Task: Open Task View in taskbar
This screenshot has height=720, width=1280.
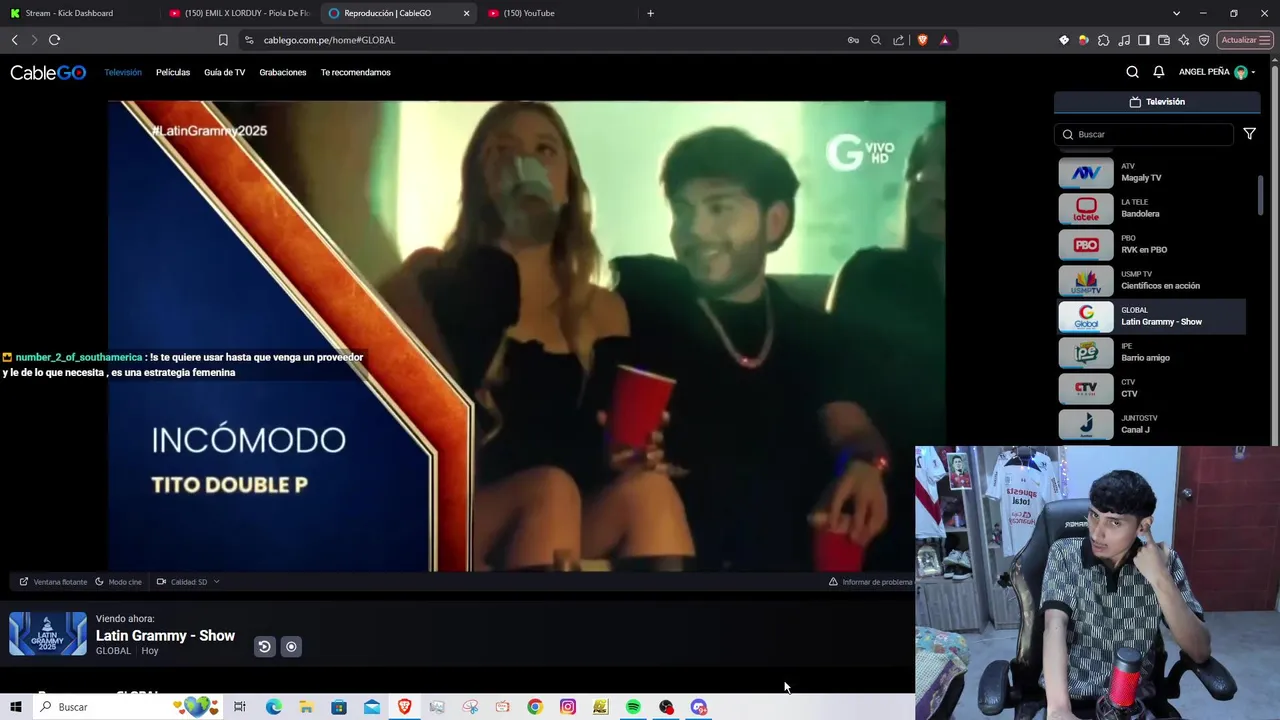Action: click(x=240, y=707)
